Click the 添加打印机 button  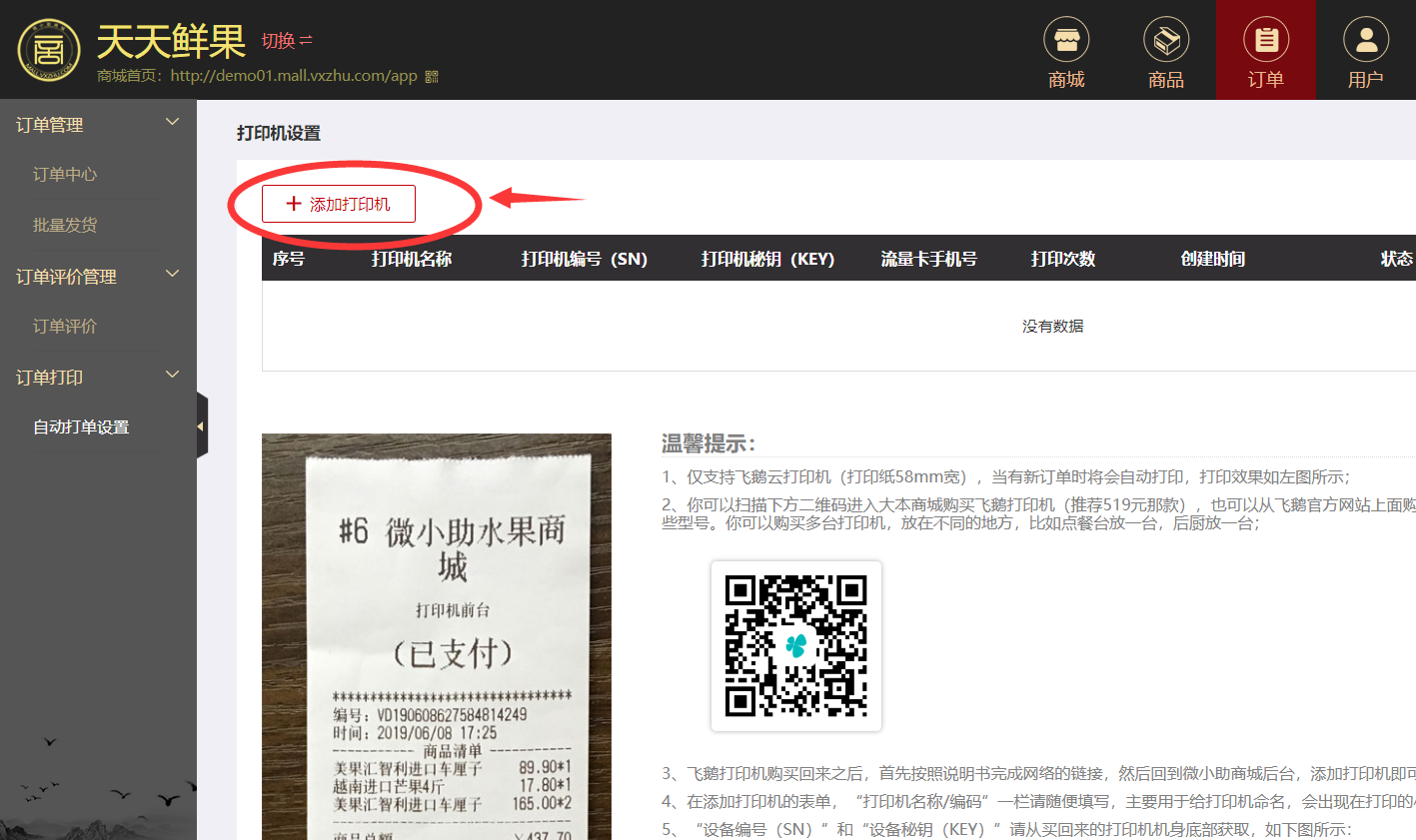click(x=338, y=203)
